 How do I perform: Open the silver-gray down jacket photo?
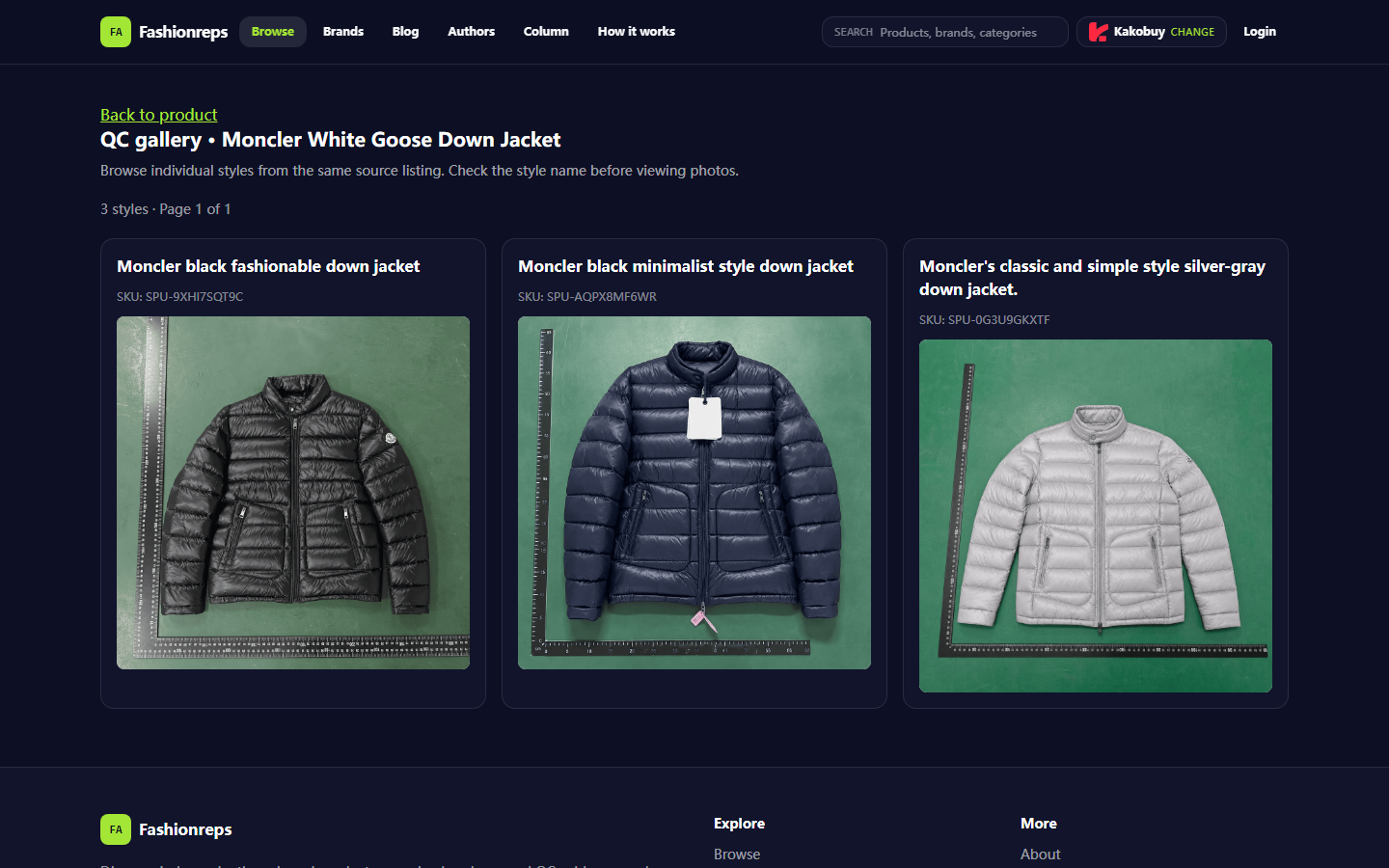click(1096, 516)
